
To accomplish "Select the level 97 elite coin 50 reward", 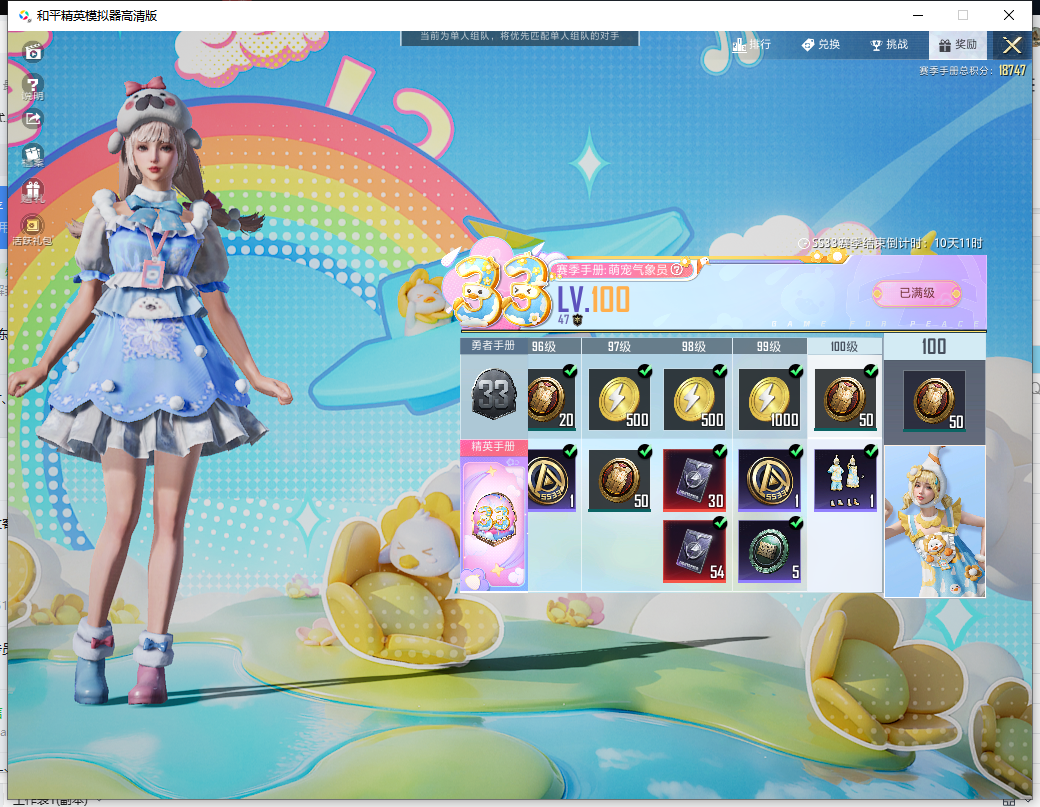I will coord(619,480).
